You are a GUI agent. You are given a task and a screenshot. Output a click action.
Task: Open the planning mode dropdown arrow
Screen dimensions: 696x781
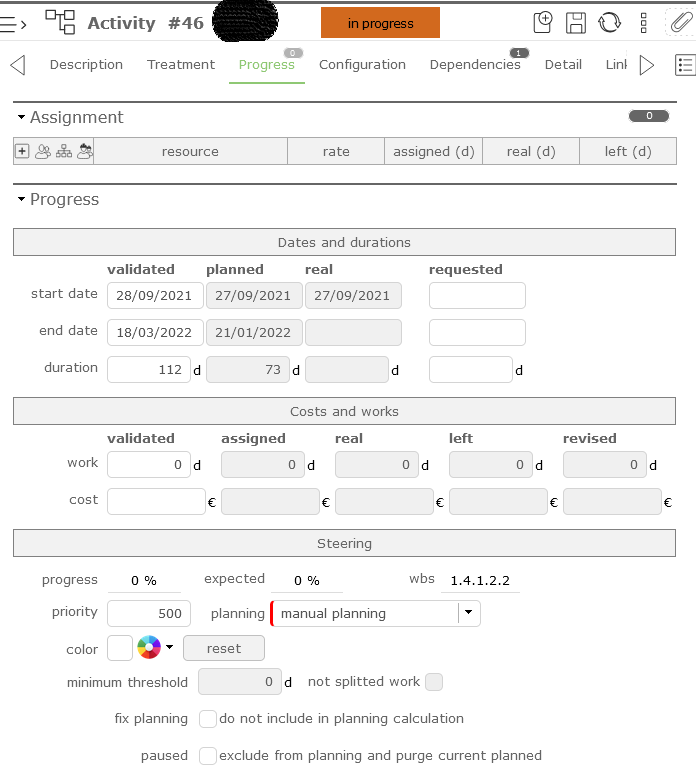pyautogui.click(x=469, y=613)
